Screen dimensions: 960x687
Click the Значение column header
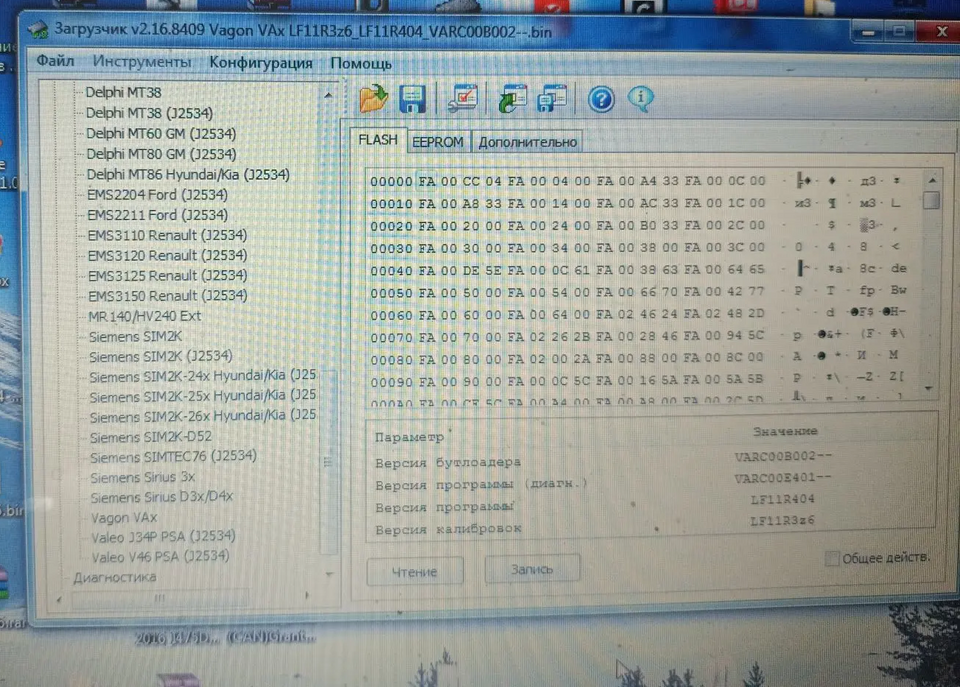(x=785, y=431)
